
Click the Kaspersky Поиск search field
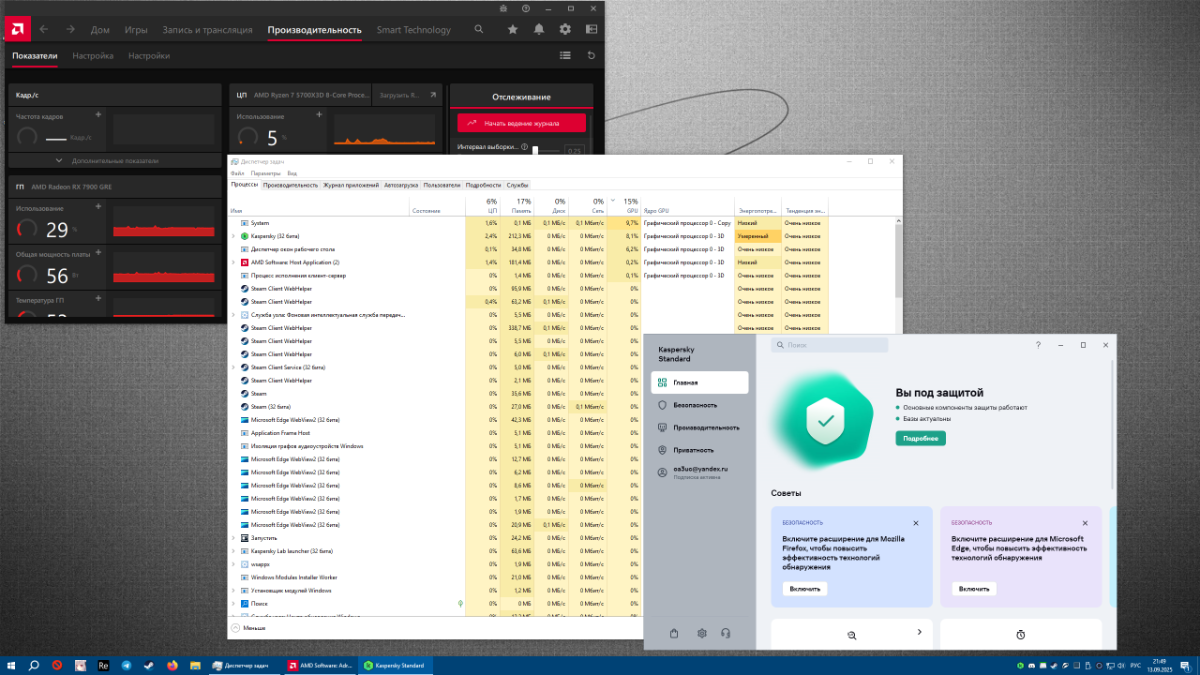pyautogui.click(x=829, y=345)
